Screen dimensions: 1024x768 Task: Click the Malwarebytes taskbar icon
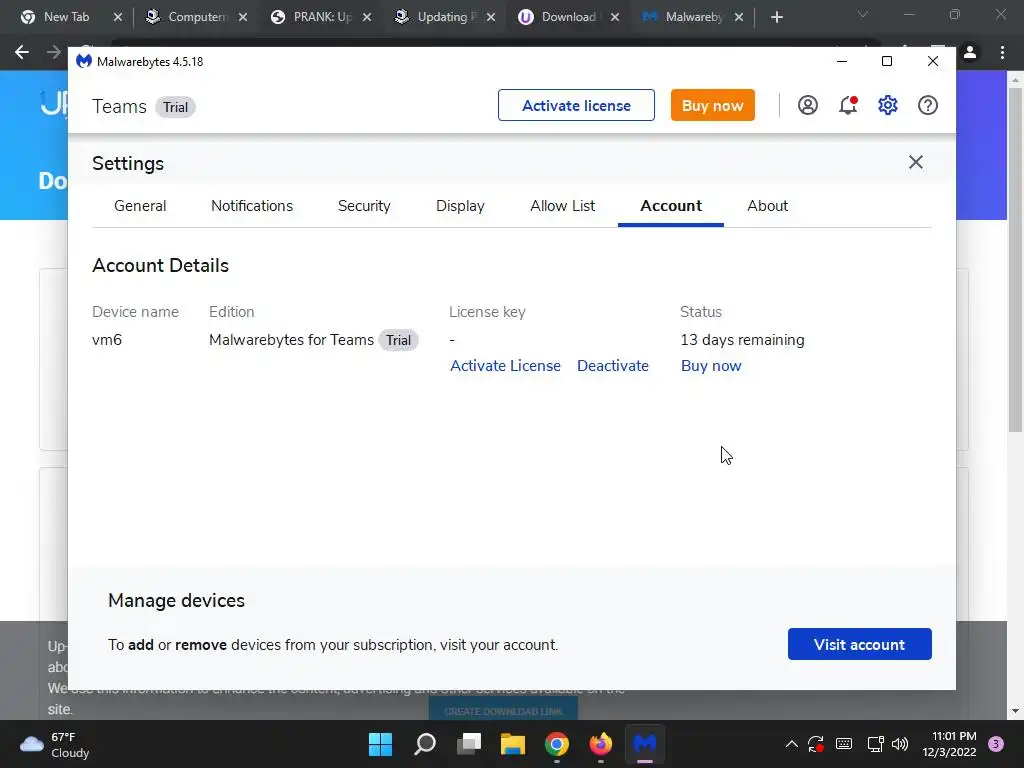click(x=645, y=744)
